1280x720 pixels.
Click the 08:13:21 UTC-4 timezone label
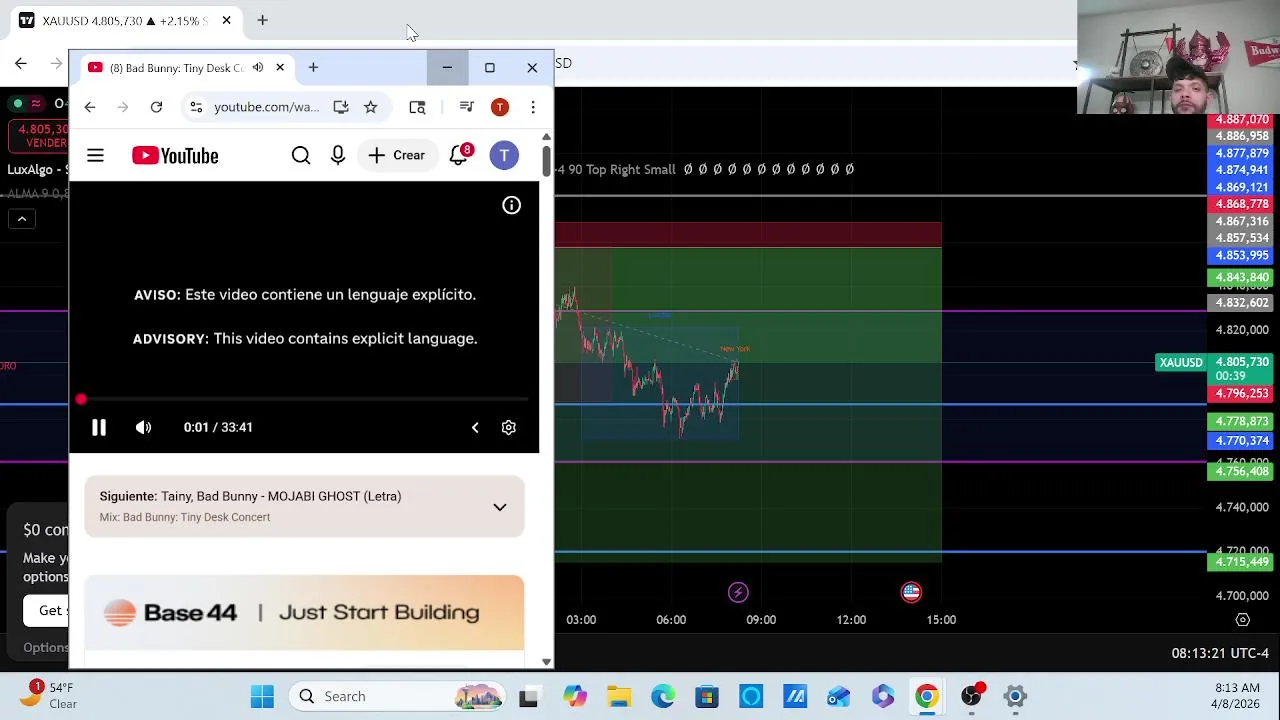click(1220, 653)
